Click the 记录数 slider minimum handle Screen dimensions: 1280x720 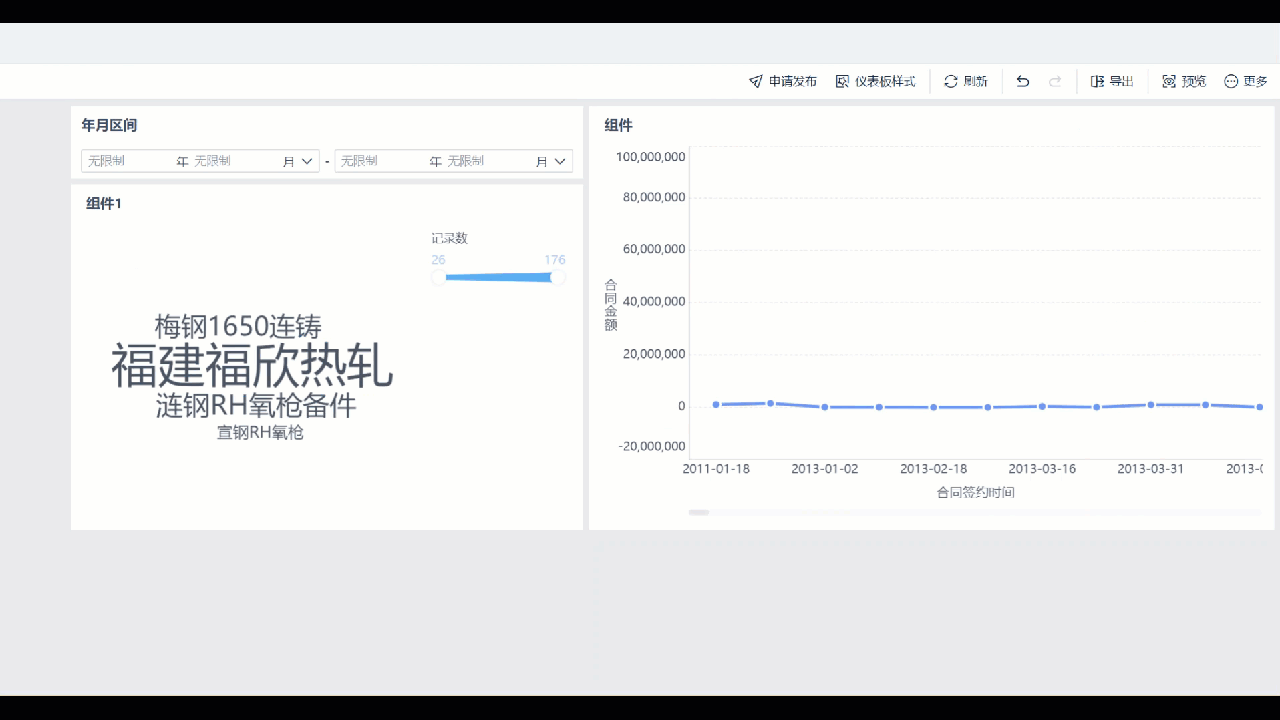pos(439,277)
